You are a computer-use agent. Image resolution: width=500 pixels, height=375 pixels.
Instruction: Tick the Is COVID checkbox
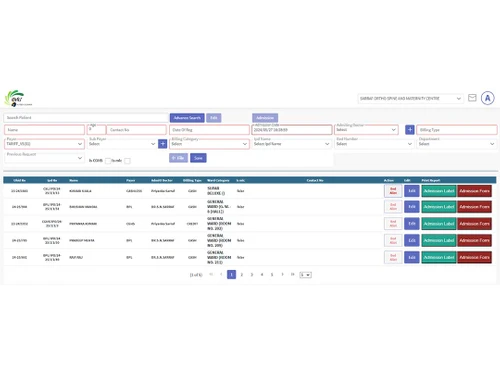108,161
